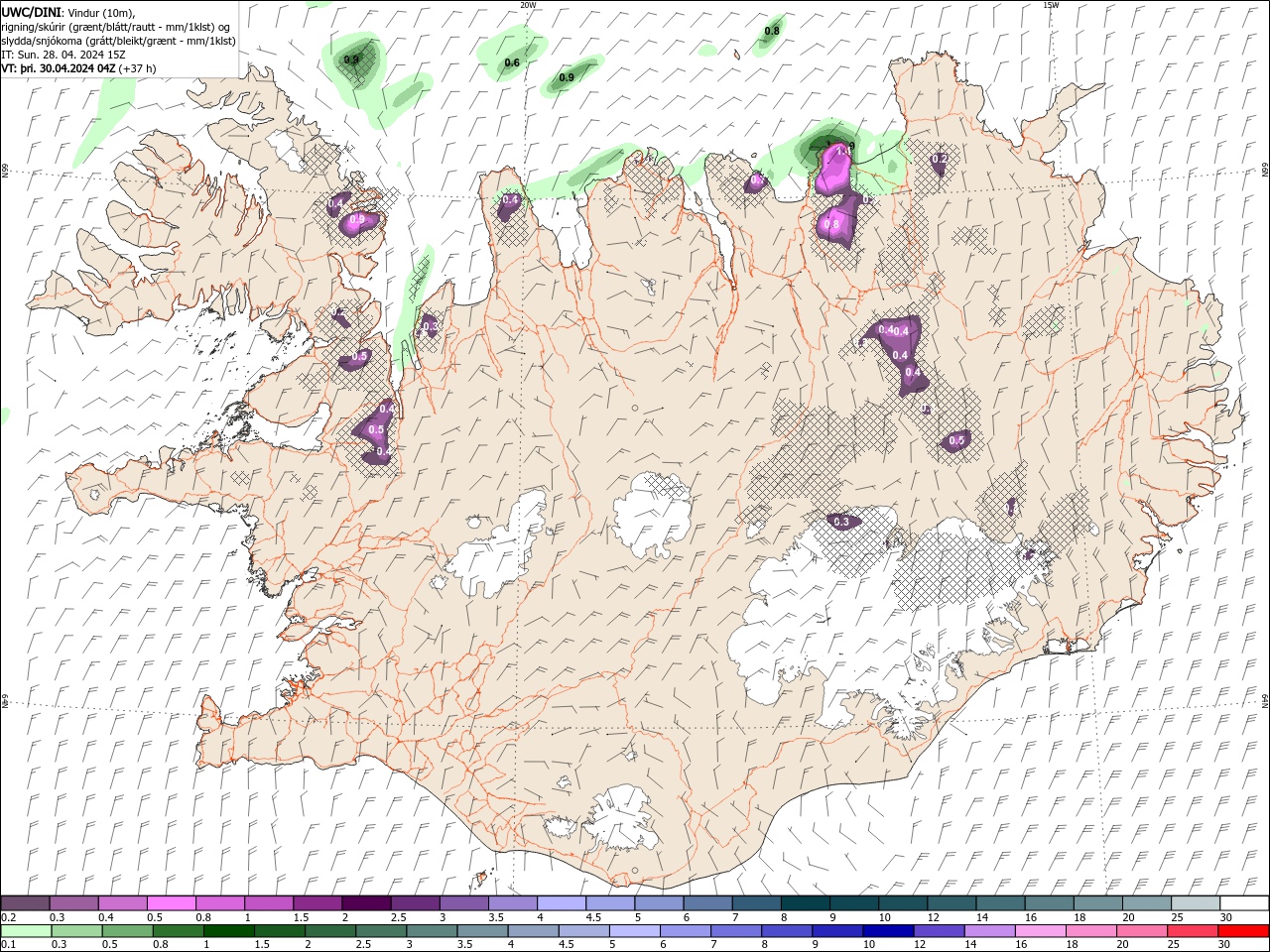The height and width of the screenshot is (952, 1270).
Task: Click the 0.4 label in the snow legend
Action: pyautogui.click(x=106, y=917)
